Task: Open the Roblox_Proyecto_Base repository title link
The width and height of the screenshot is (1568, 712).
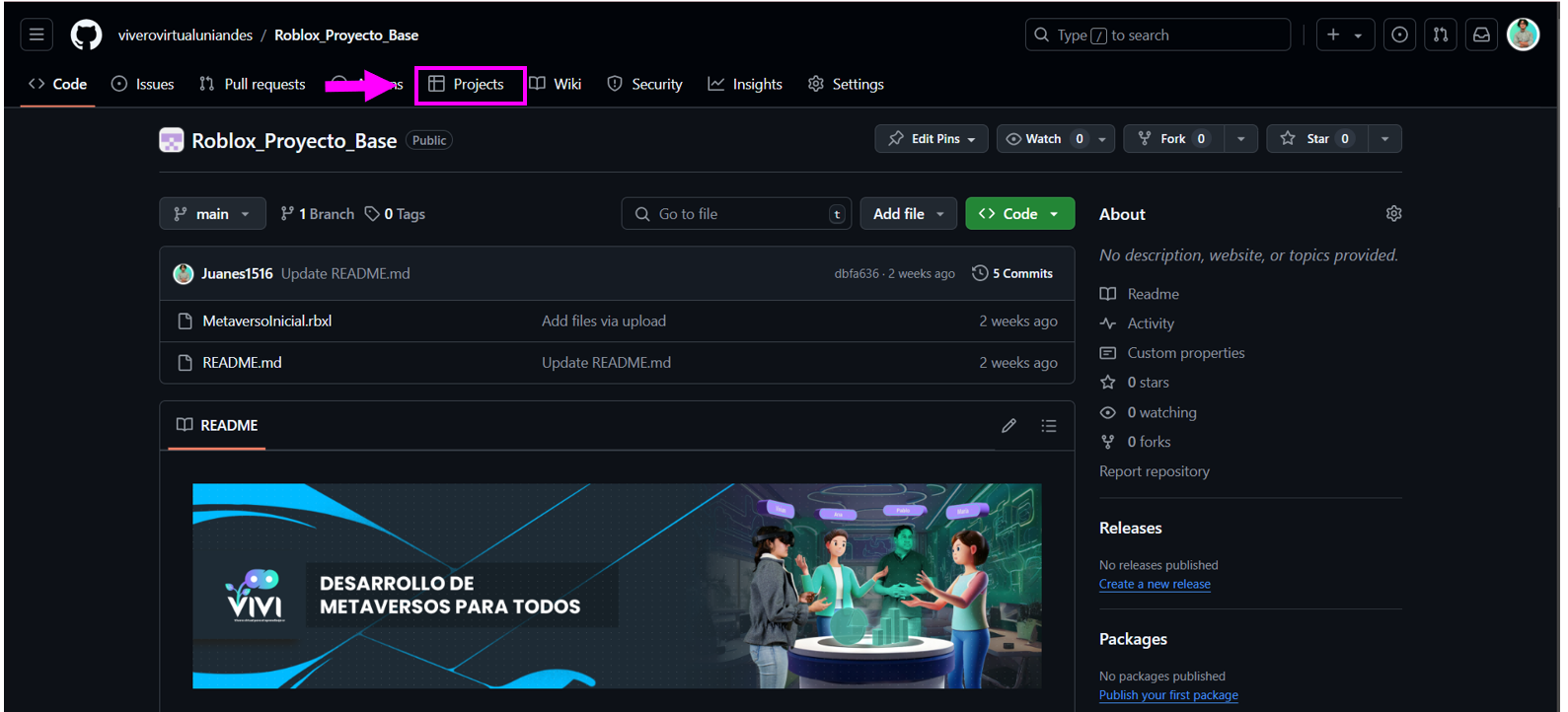Action: (294, 140)
